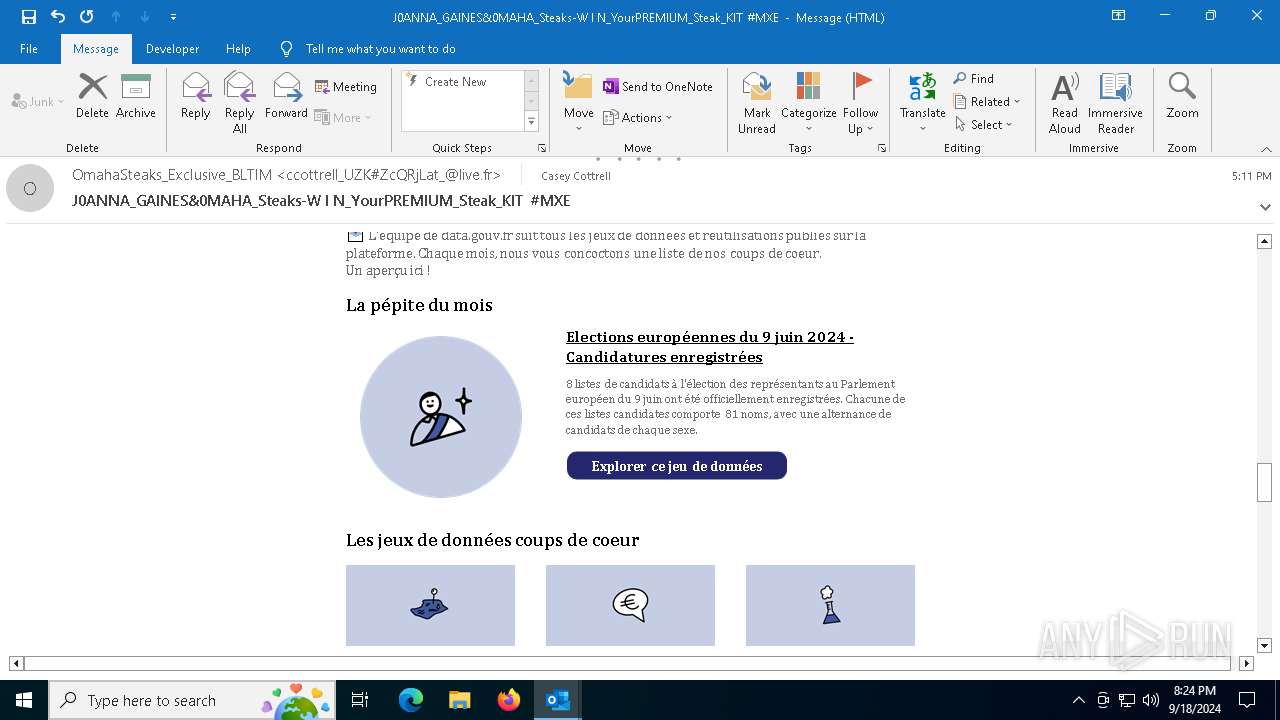Open Task View on taskbar
This screenshot has height=720, width=1280.
click(361, 700)
